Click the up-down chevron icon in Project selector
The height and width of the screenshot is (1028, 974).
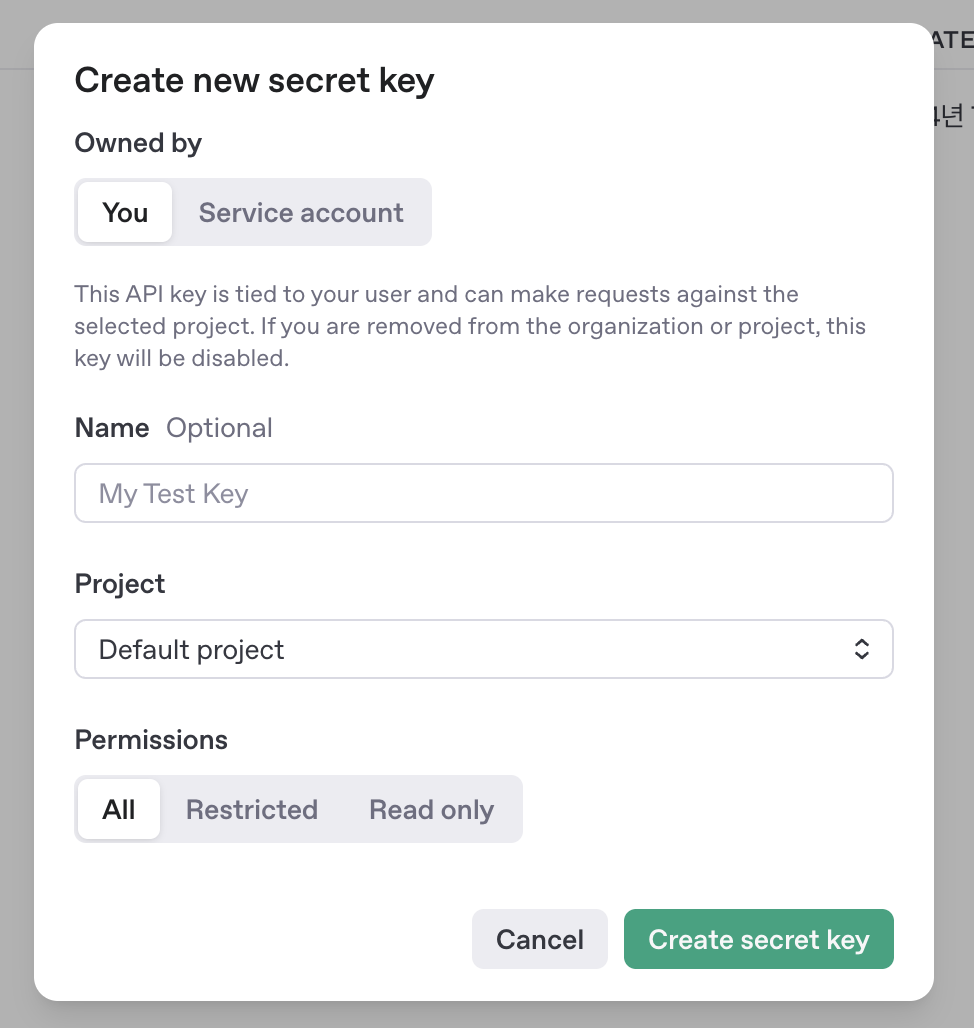861,650
